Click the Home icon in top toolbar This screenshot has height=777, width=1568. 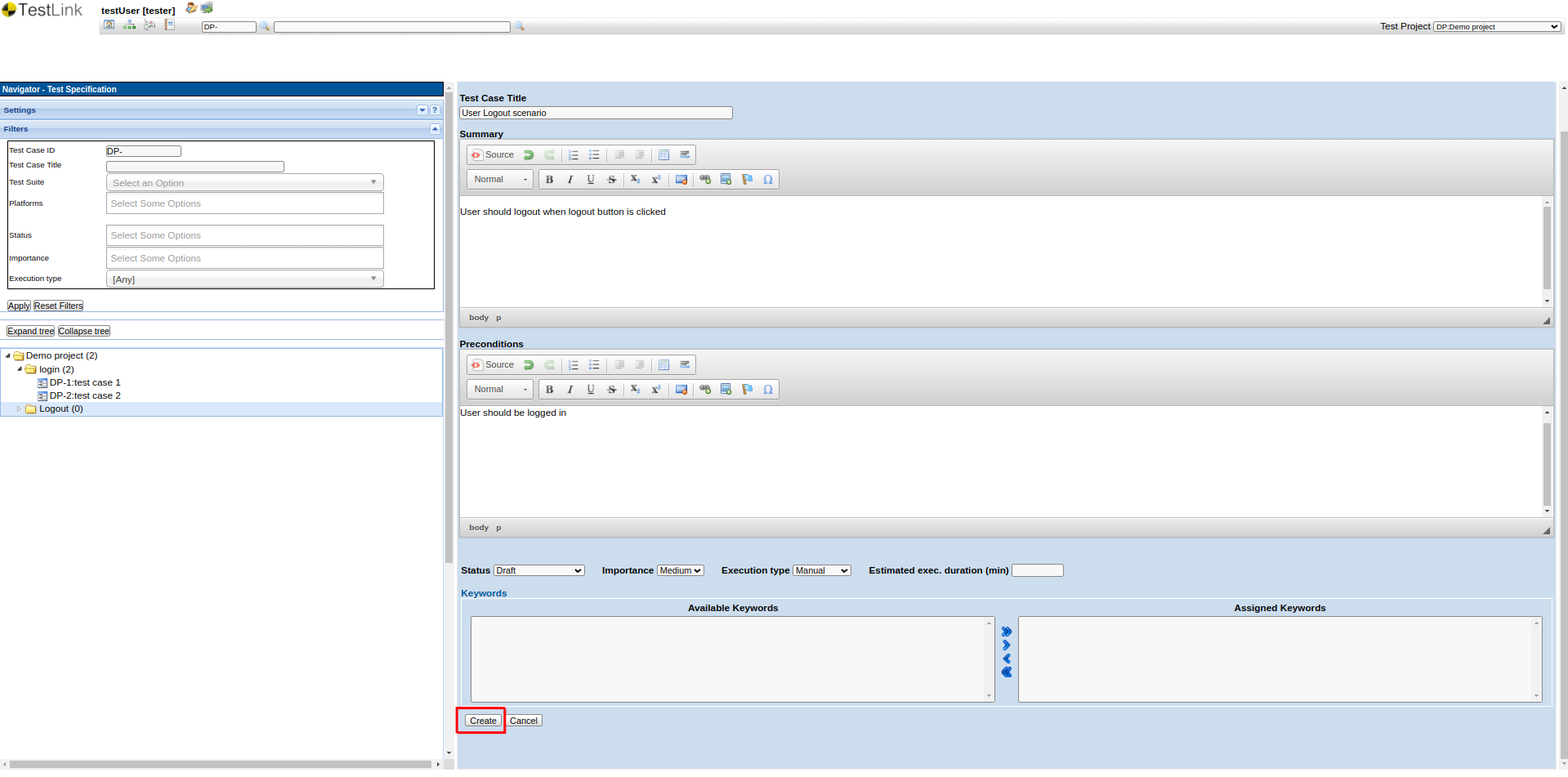109,25
